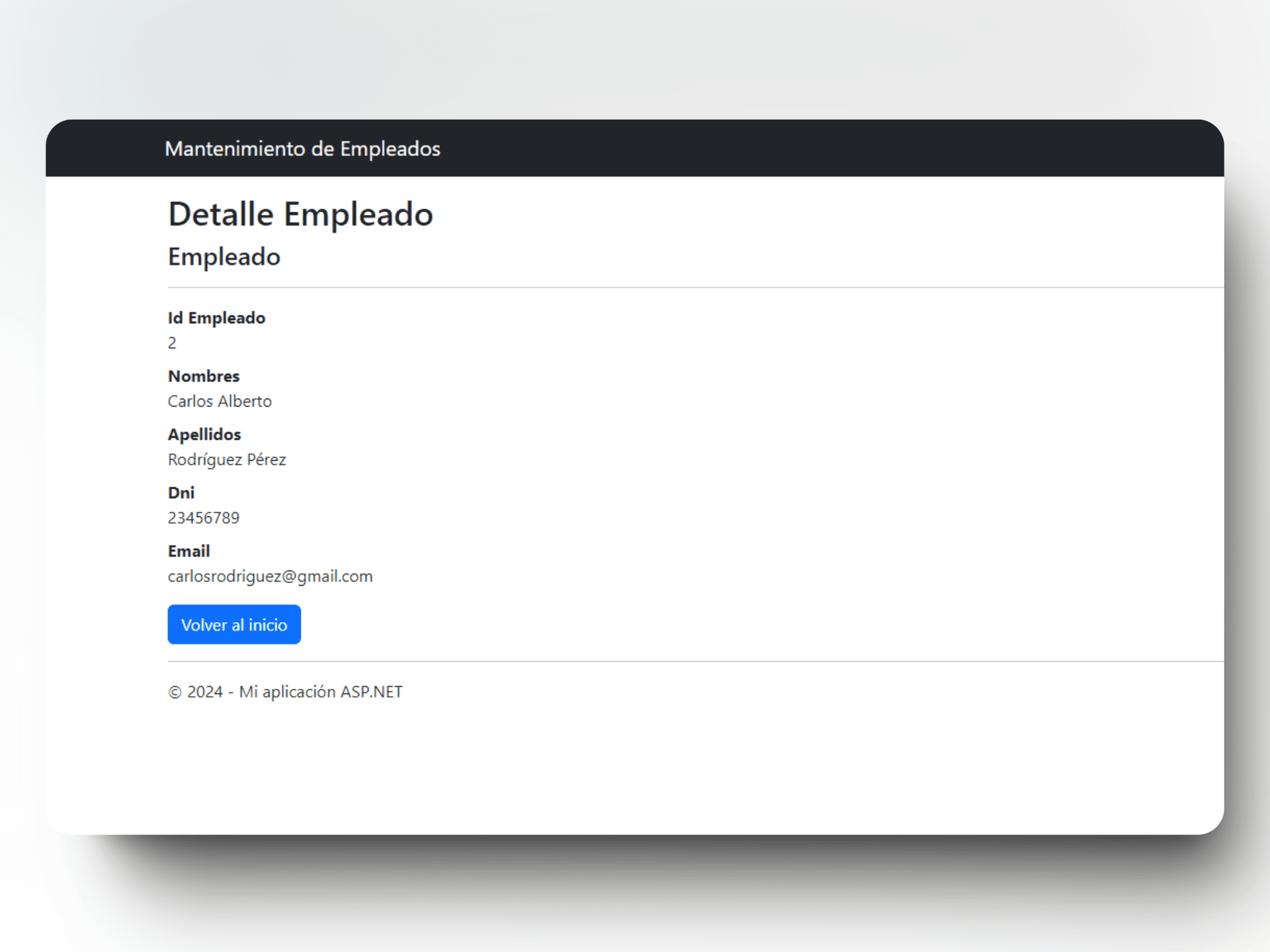
Task: Select the name value Carlos Alberto
Action: (220, 401)
